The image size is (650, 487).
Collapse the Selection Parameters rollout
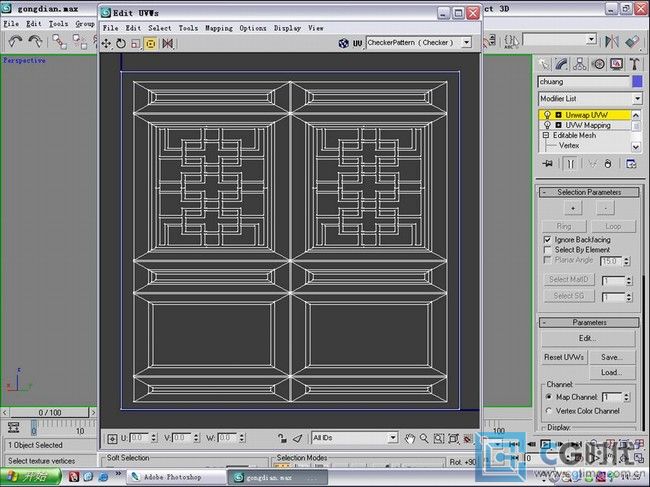[589, 192]
